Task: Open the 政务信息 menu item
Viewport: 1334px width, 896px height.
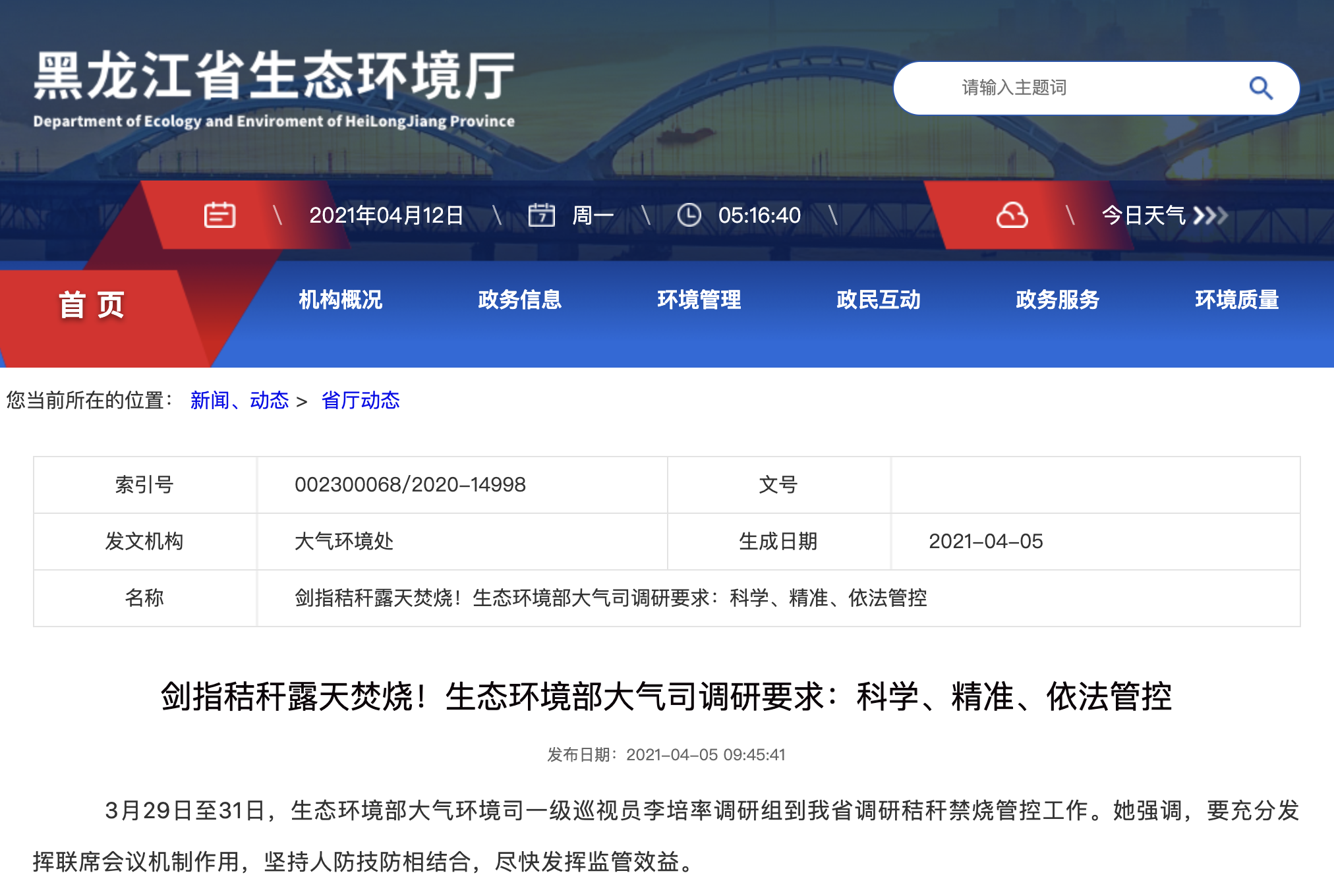Action: point(519,300)
